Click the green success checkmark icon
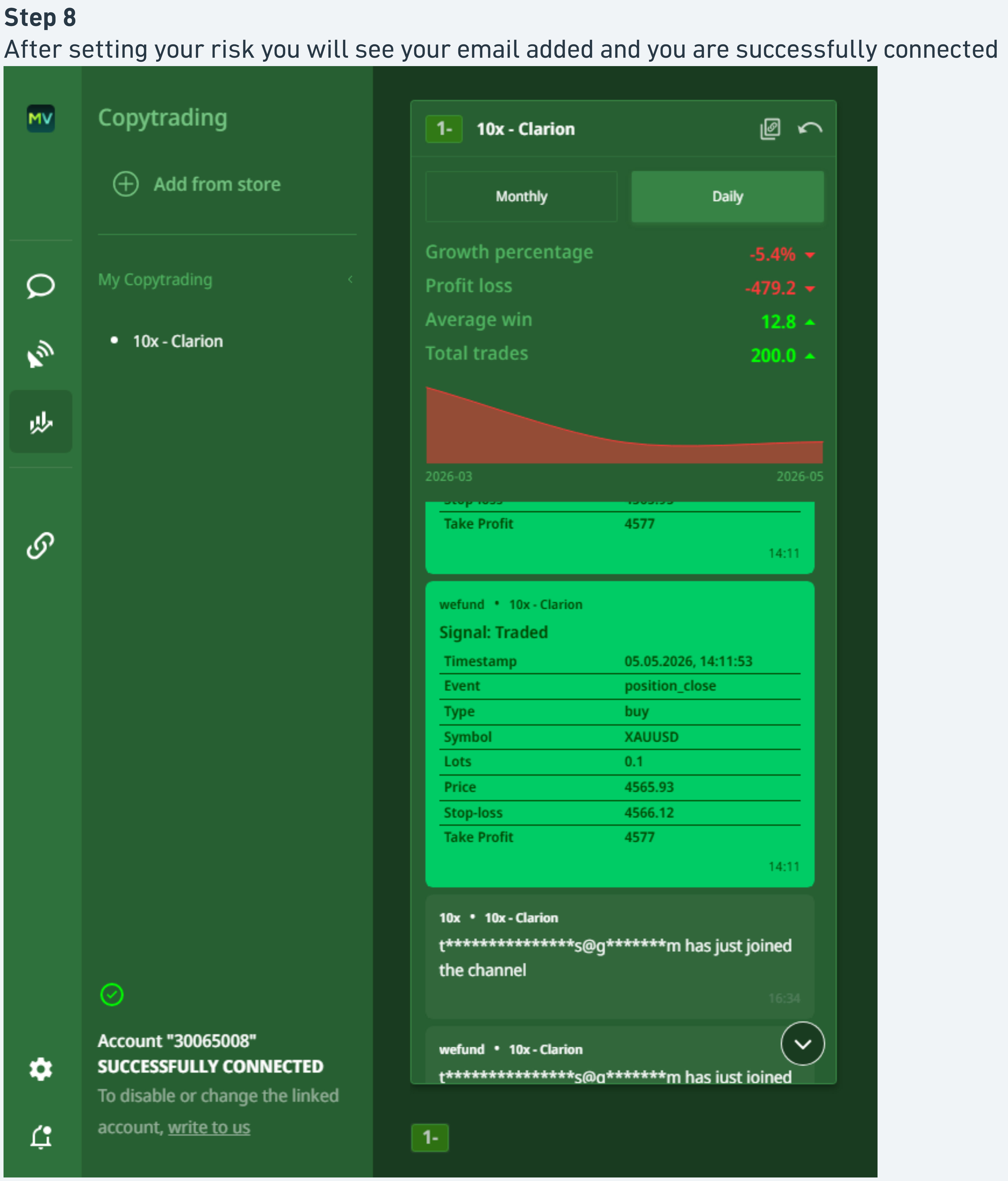This screenshot has width=1008, height=1181. click(112, 995)
